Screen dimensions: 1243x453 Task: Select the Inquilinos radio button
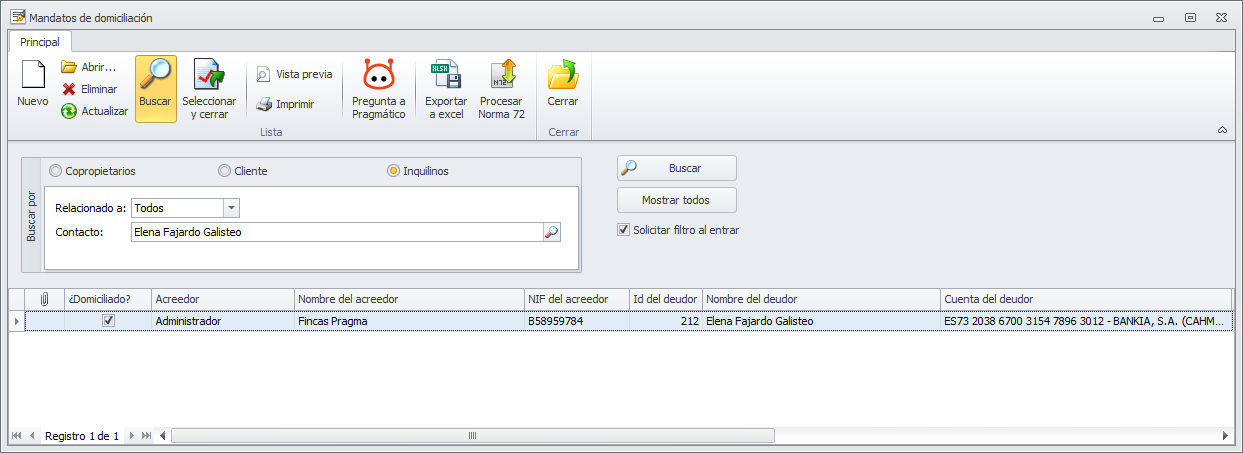point(393,171)
